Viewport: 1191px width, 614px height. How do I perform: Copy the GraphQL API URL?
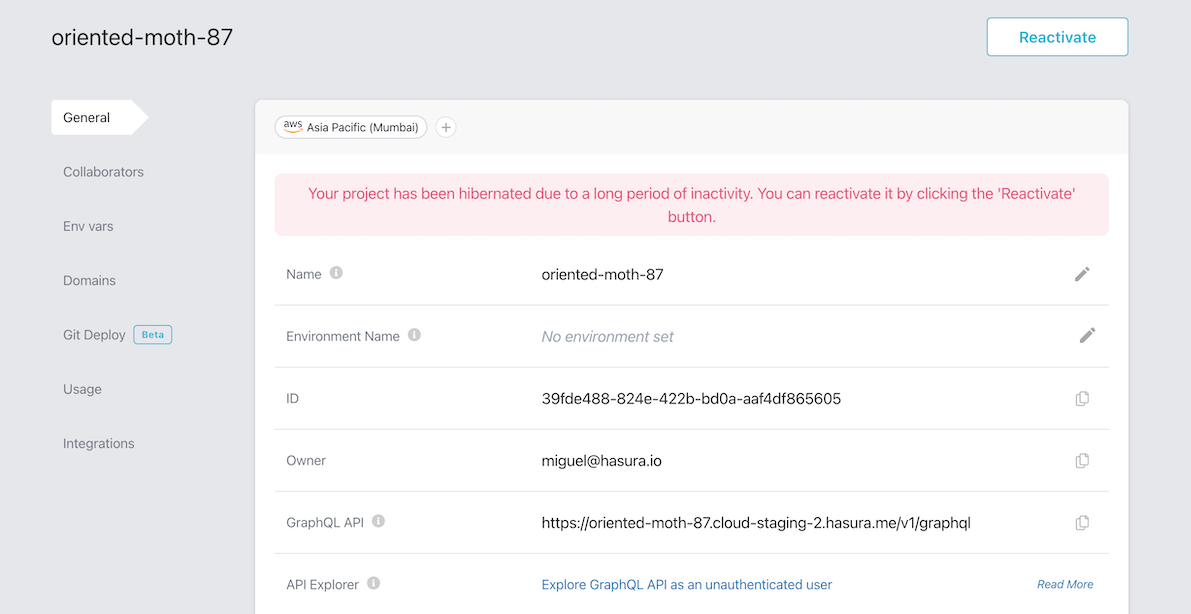1082,523
